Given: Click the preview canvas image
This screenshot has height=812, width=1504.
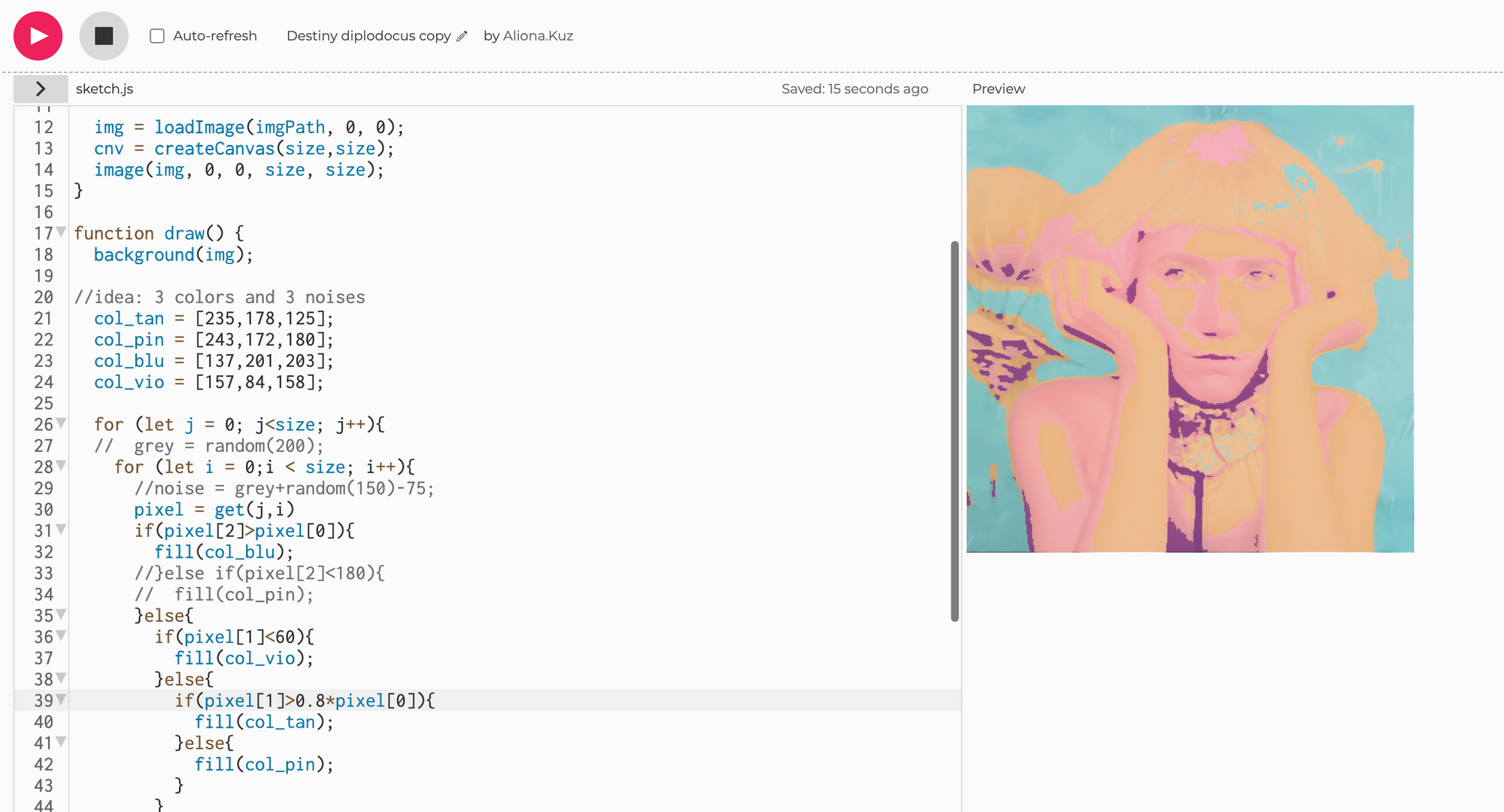Looking at the screenshot, I should pos(1190,329).
